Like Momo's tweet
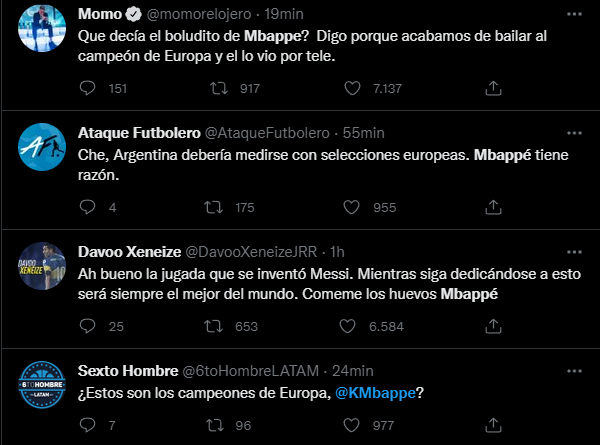Image resolution: width=600 pixels, height=445 pixels. point(351,89)
